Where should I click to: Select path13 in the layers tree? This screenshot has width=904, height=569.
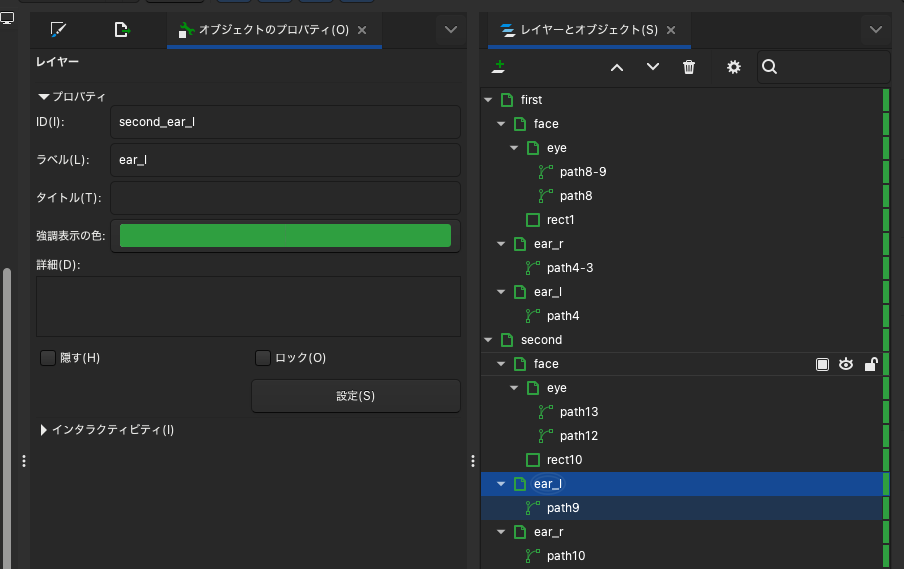pyautogui.click(x=579, y=412)
